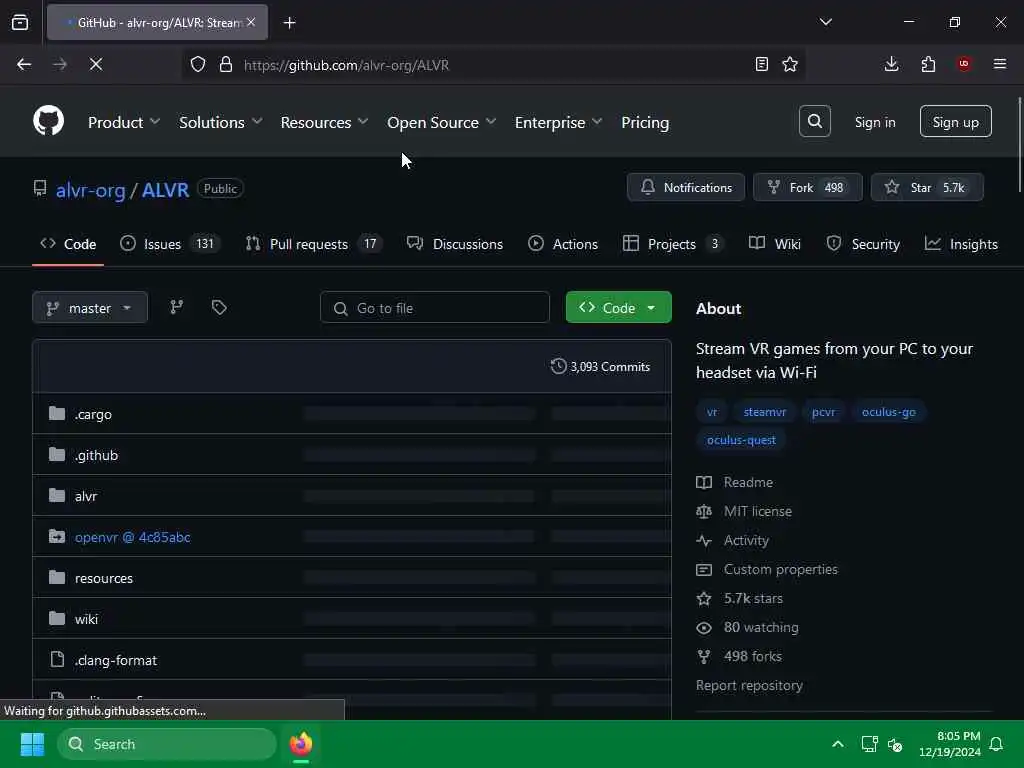The width and height of the screenshot is (1024, 768).
Task: Open Firefox hamburger application menu
Action: [x=1000, y=64]
